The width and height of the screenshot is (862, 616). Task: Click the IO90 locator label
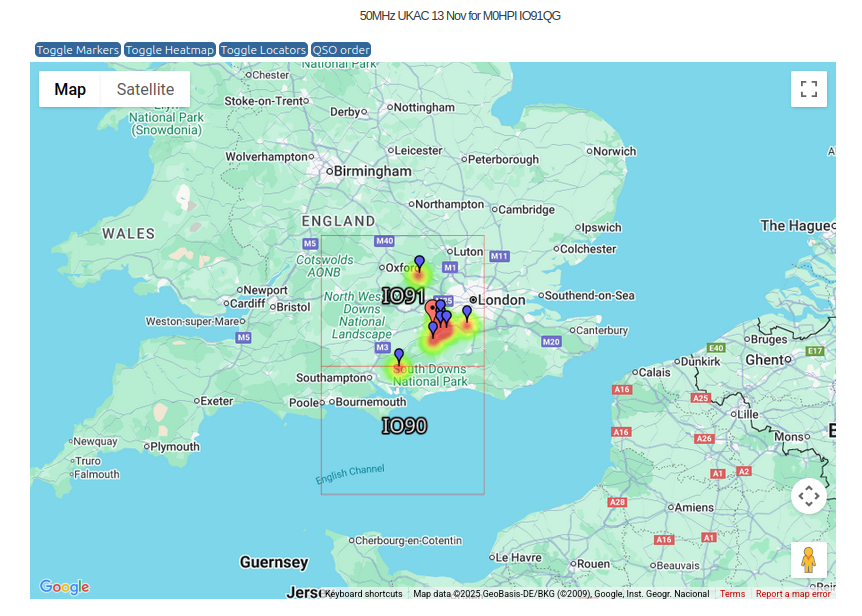click(x=404, y=426)
